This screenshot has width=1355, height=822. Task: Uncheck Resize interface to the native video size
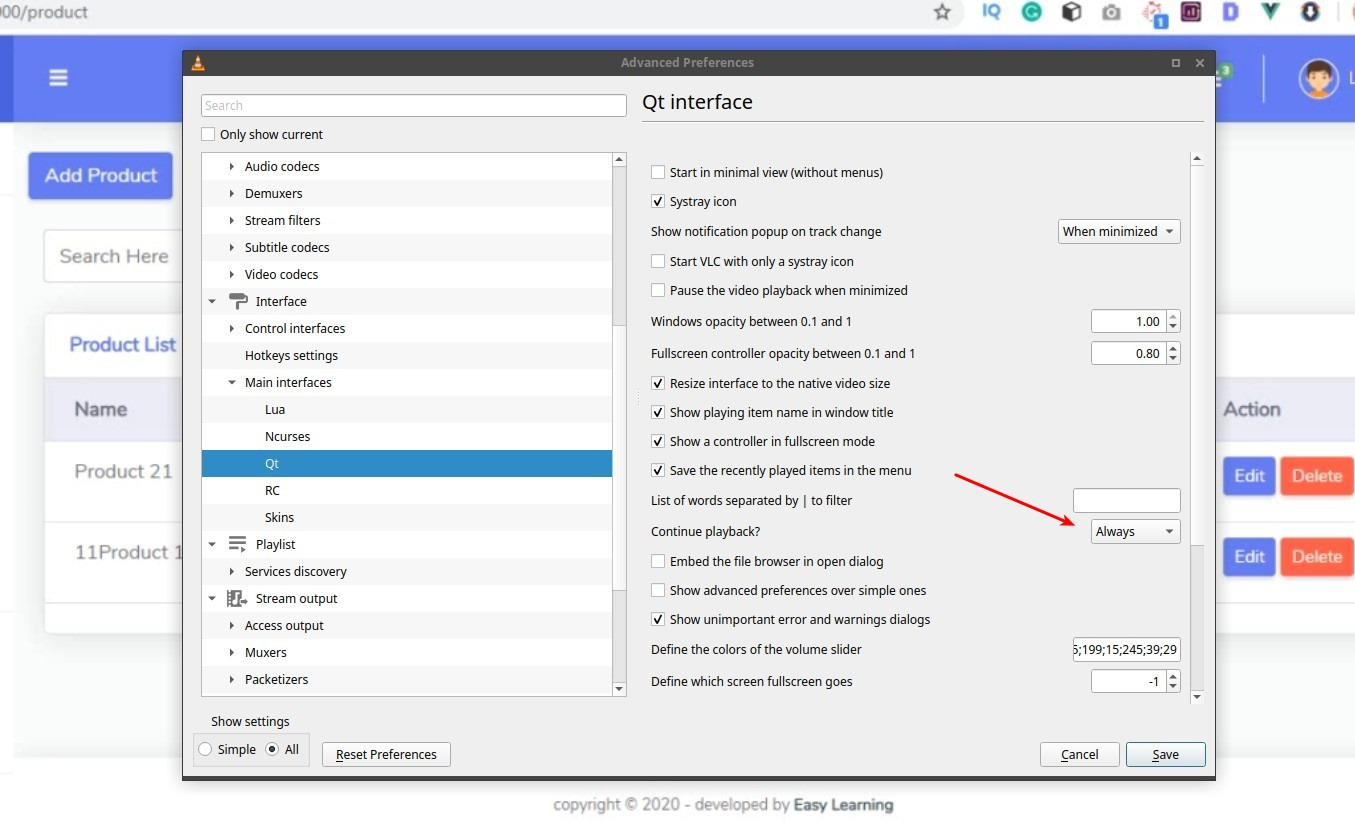click(x=658, y=383)
